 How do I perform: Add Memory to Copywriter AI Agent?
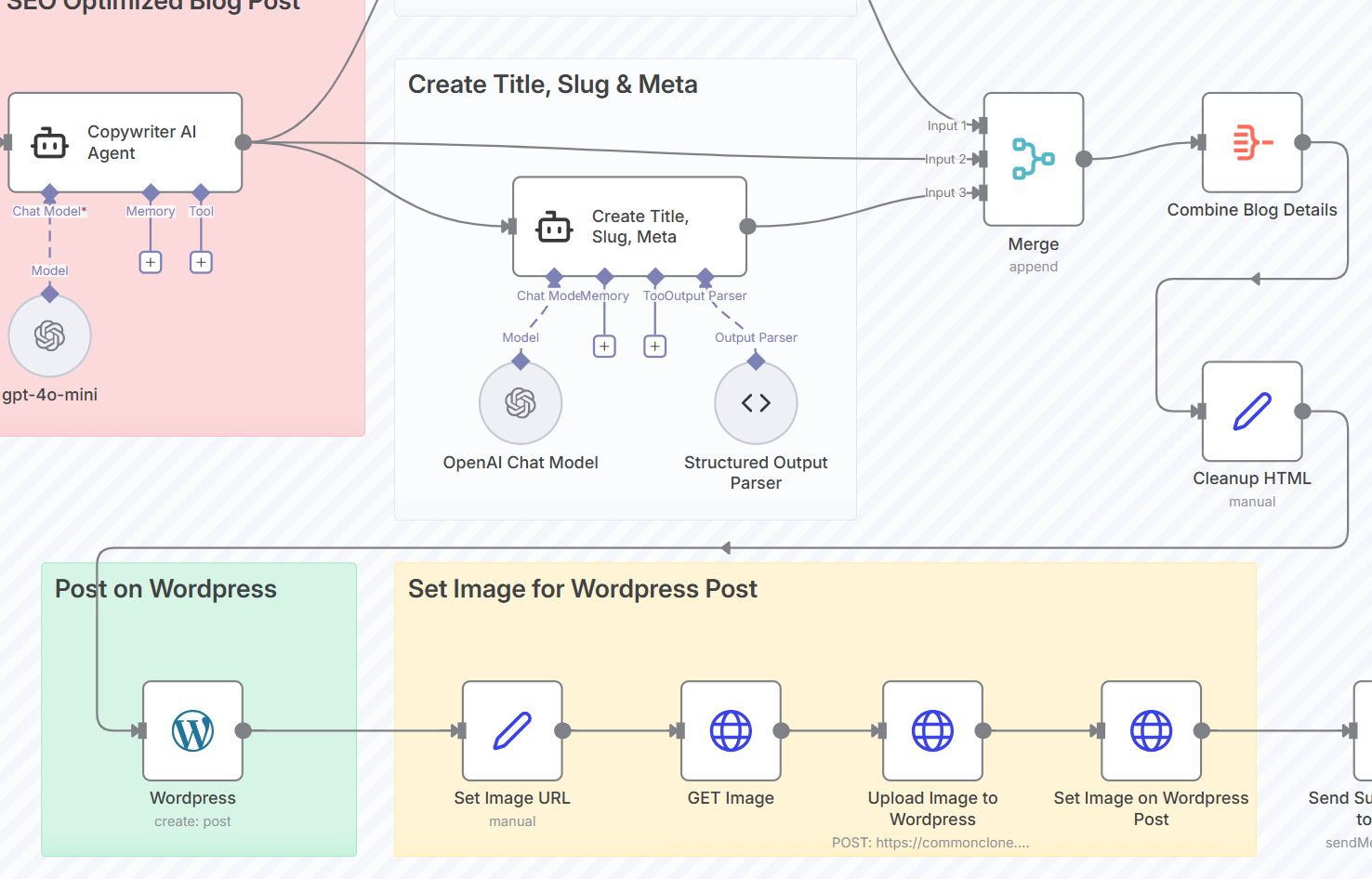[151, 262]
